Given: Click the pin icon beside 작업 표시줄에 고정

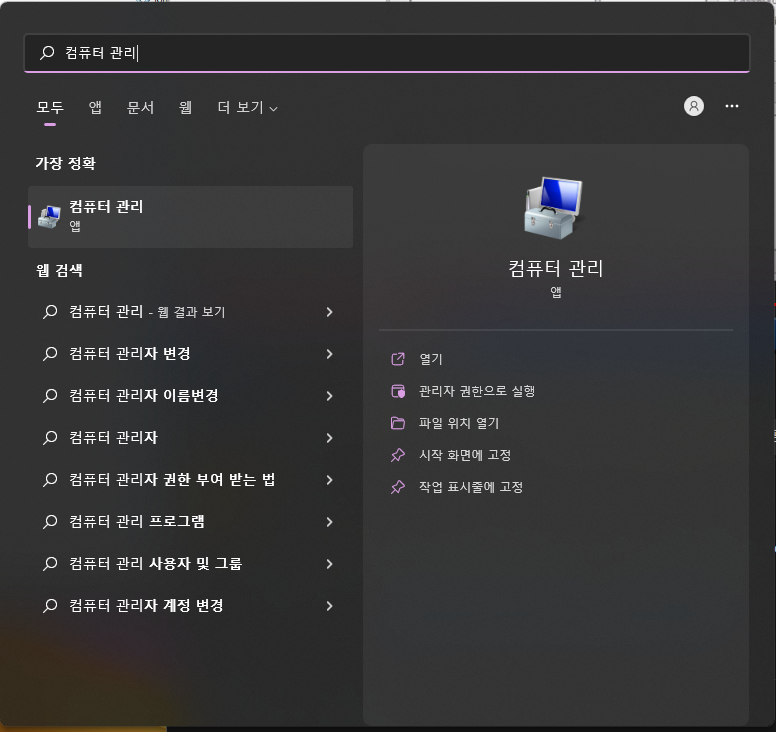Looking at the screenshot, I should tap(398, 487).
